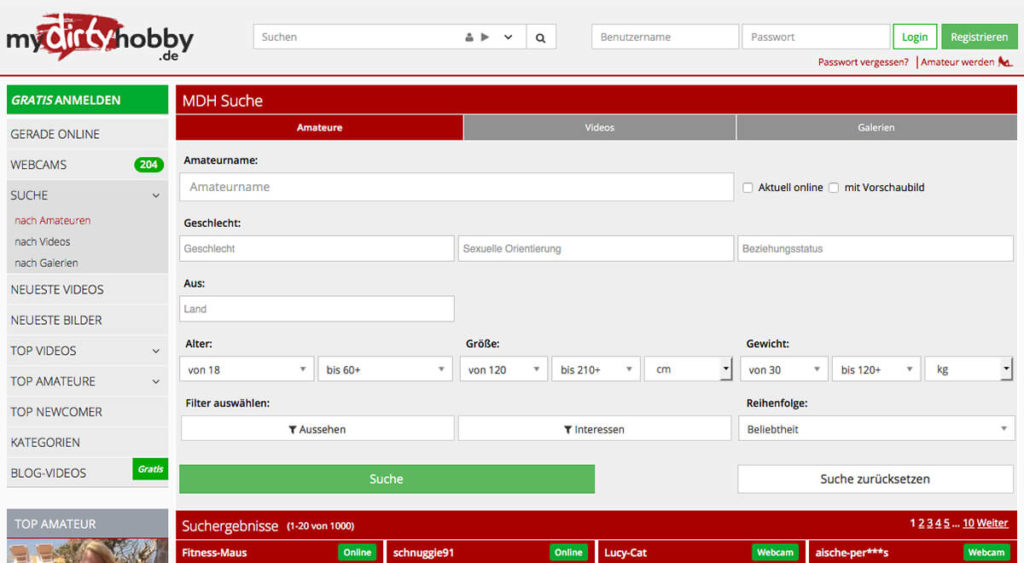Click the magnifier search icon in header

click(x=540, y=37)
